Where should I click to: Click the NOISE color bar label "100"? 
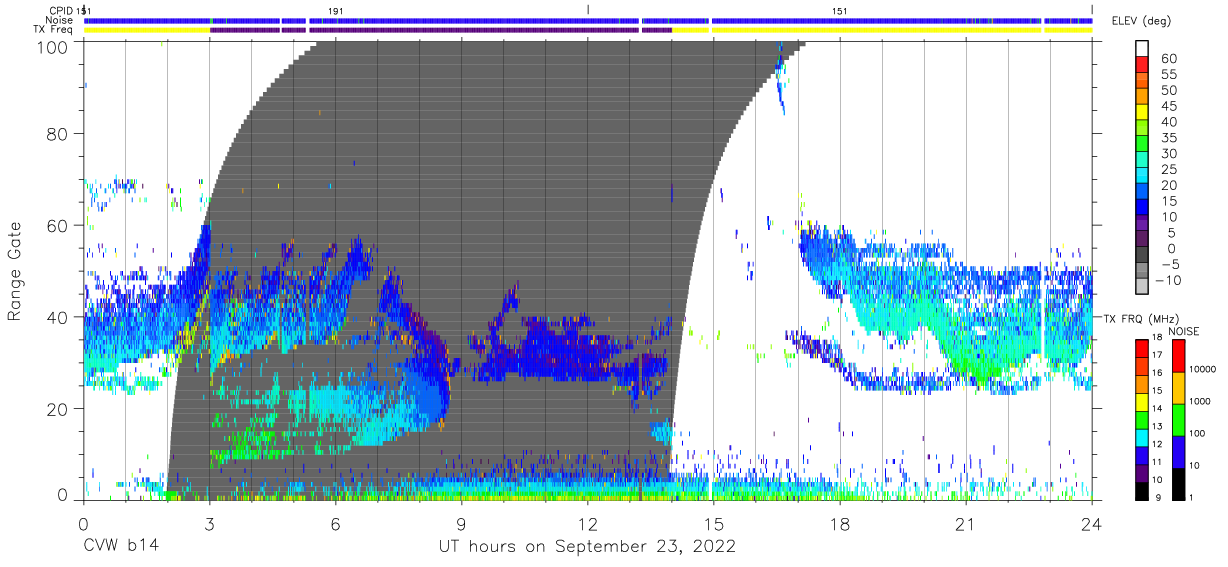[1199, 433]
